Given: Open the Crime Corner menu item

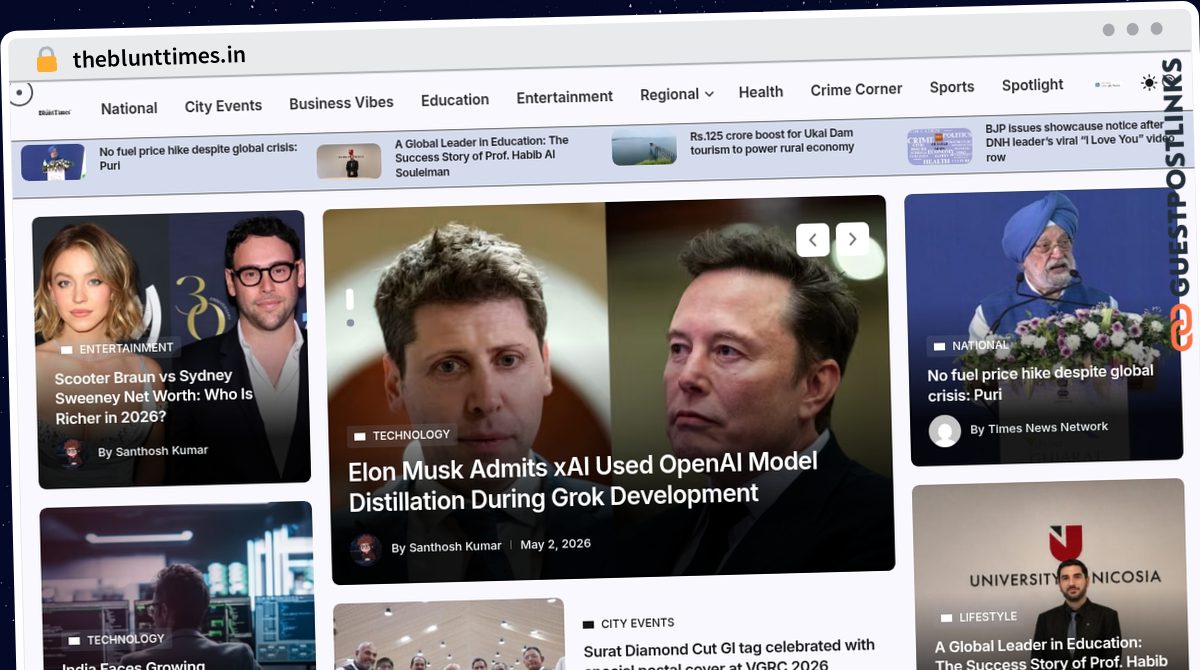Looking at the screenshot, I should [856, 89].
